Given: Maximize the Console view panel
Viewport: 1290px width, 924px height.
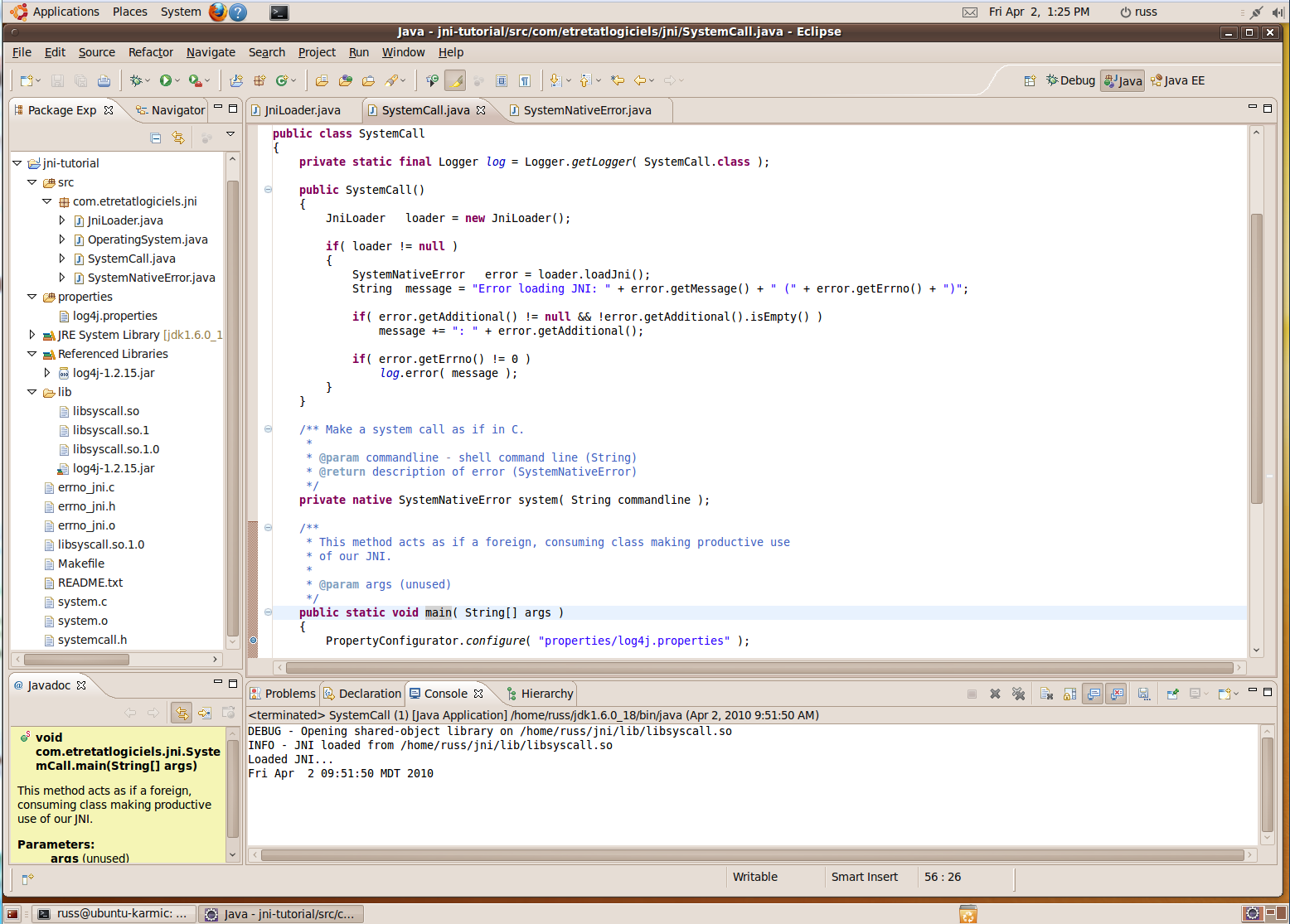Looking at the screenshot, I should click(1268, 691).
